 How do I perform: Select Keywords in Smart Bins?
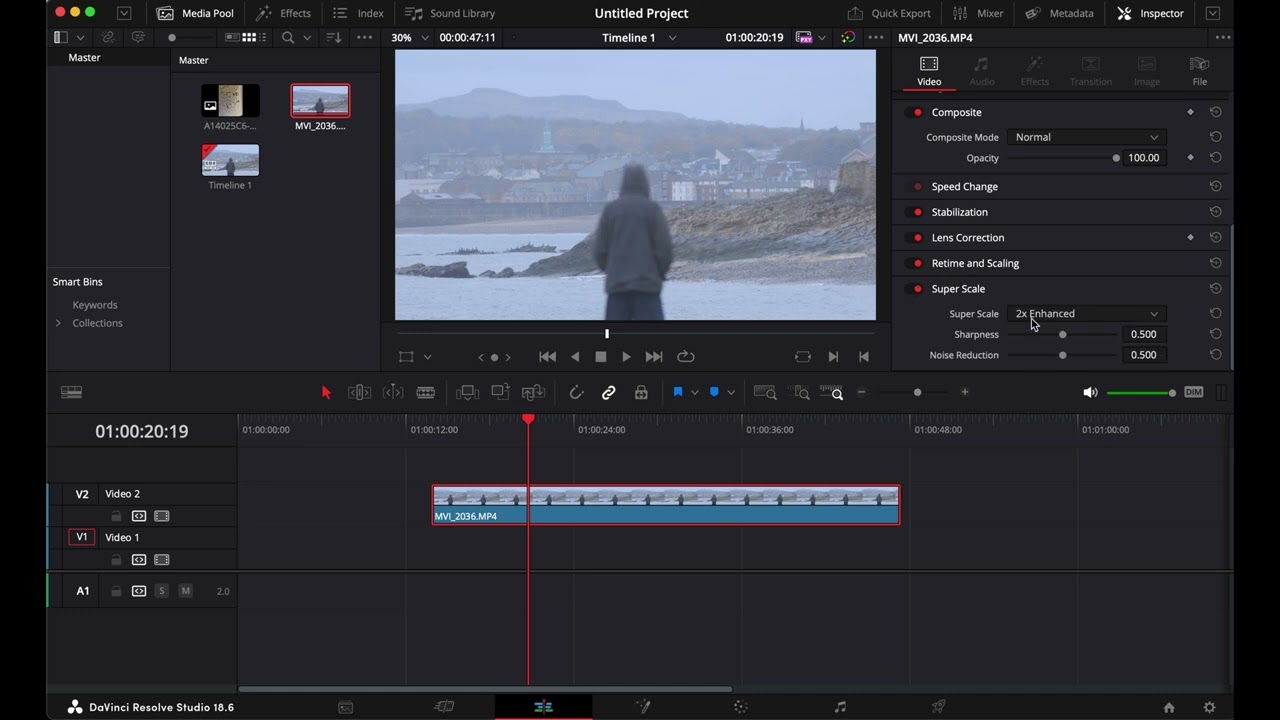[95, 305]
